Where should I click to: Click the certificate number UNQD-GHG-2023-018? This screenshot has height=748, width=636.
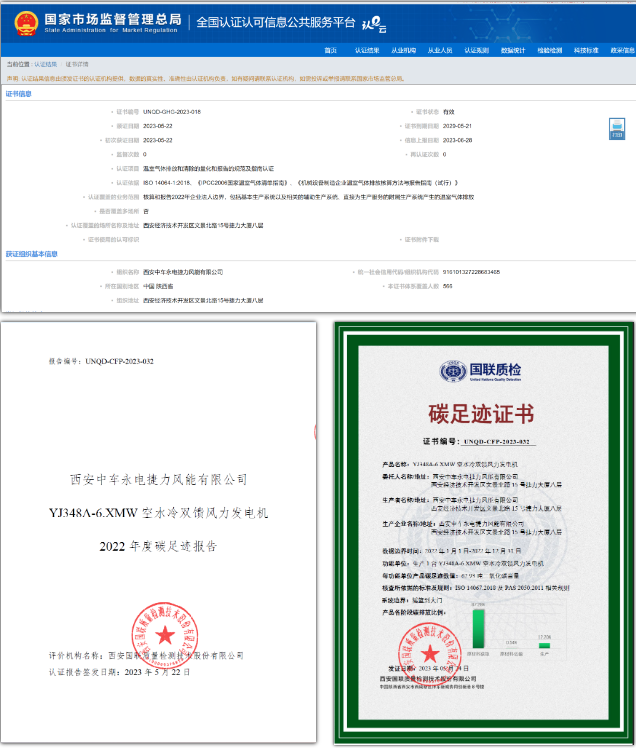click(172, 112)
